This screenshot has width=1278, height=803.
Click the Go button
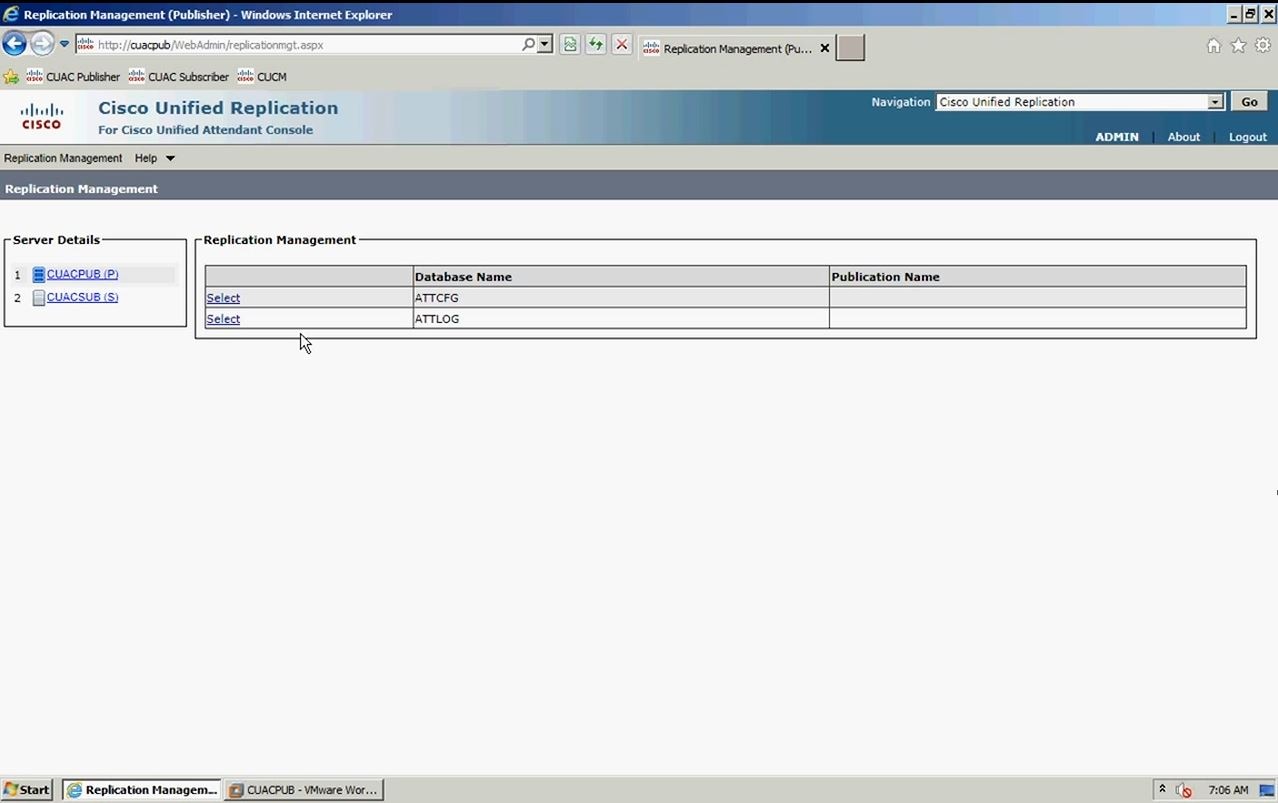[x=1249, y=102]
